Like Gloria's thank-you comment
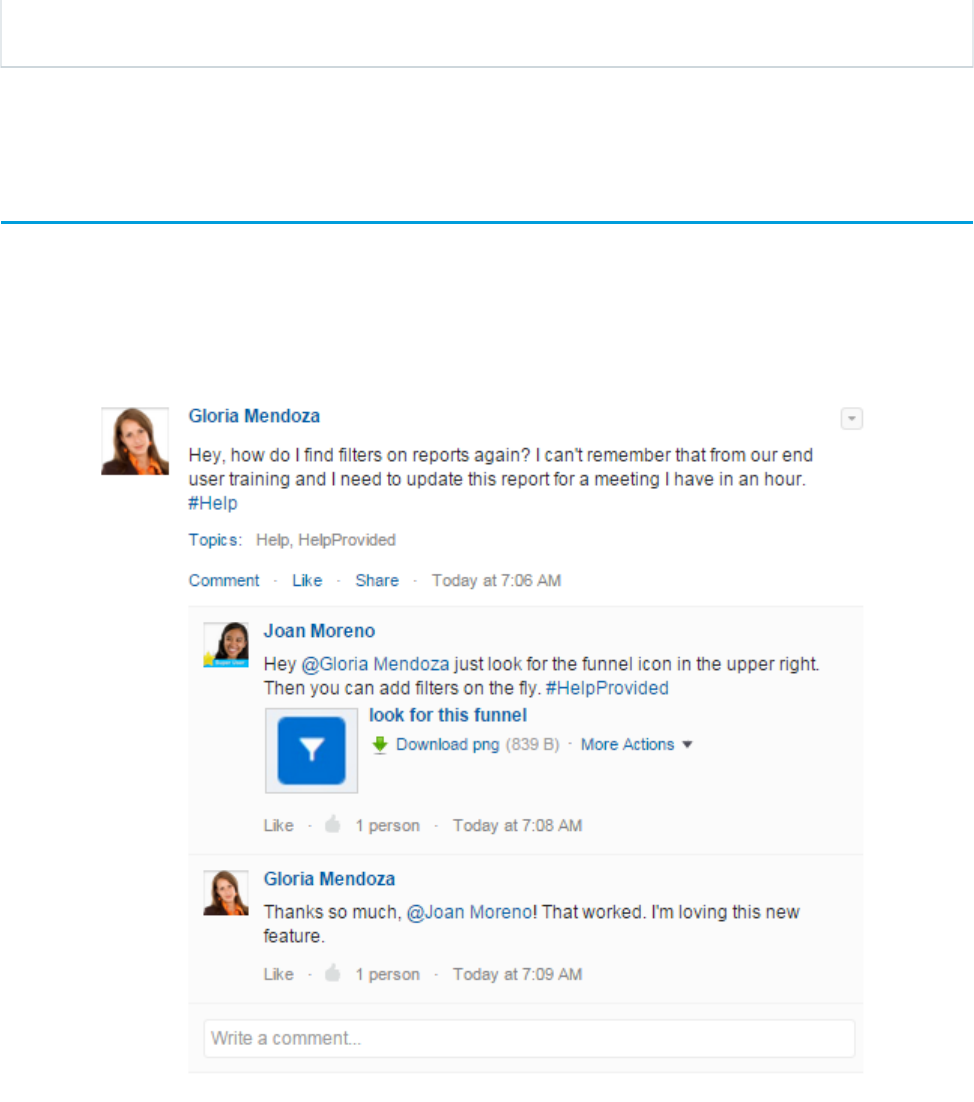 click(278, 975)
